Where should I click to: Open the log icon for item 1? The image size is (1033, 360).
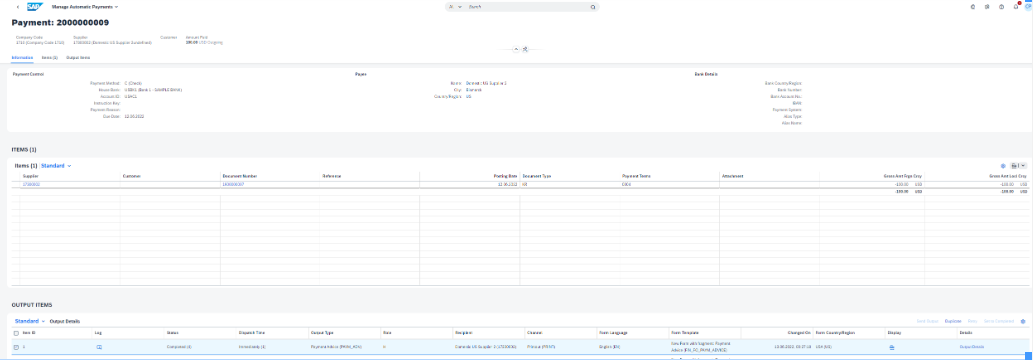point(99,347)
